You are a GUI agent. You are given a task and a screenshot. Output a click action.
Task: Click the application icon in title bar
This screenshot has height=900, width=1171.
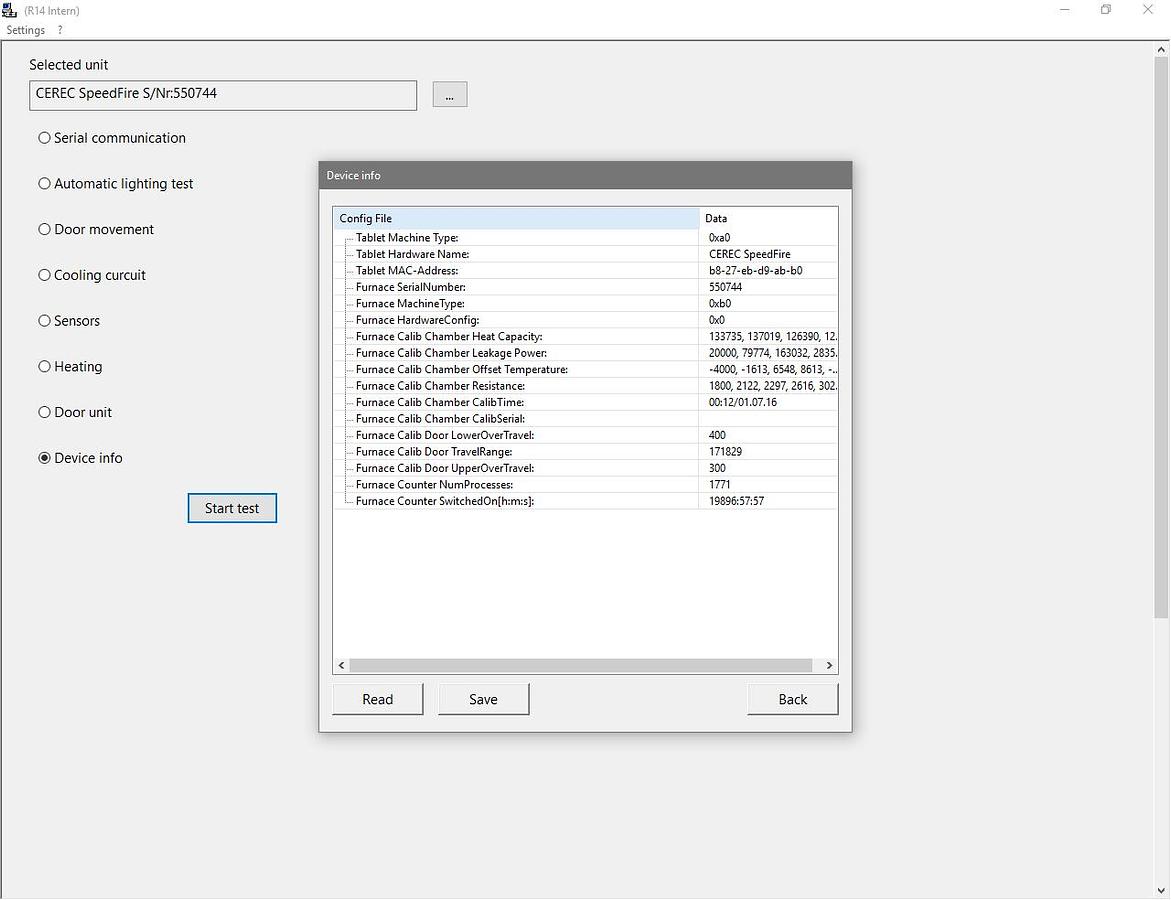[x=10, y=10]
